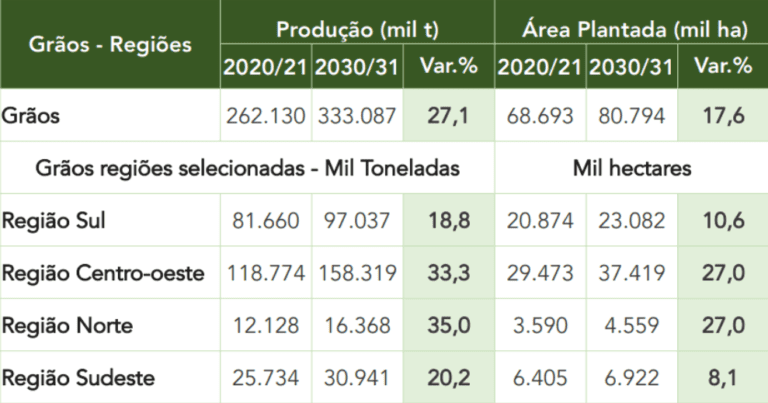The width and height of the screenshot is (768, 403).
Task: Click Grãos production value 333.087
Action: coord(357,116)
